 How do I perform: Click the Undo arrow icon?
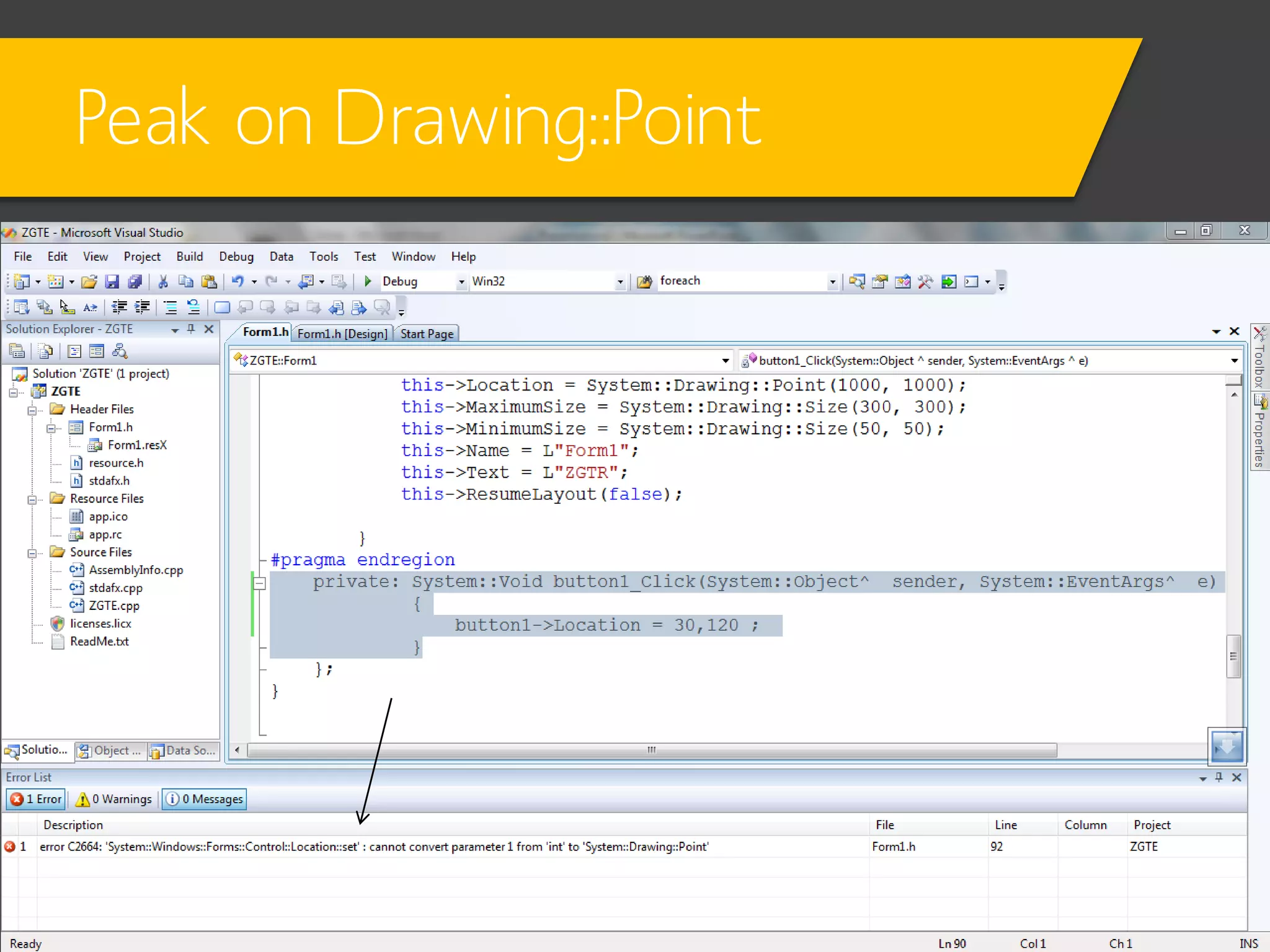click(x=238, y=281)
